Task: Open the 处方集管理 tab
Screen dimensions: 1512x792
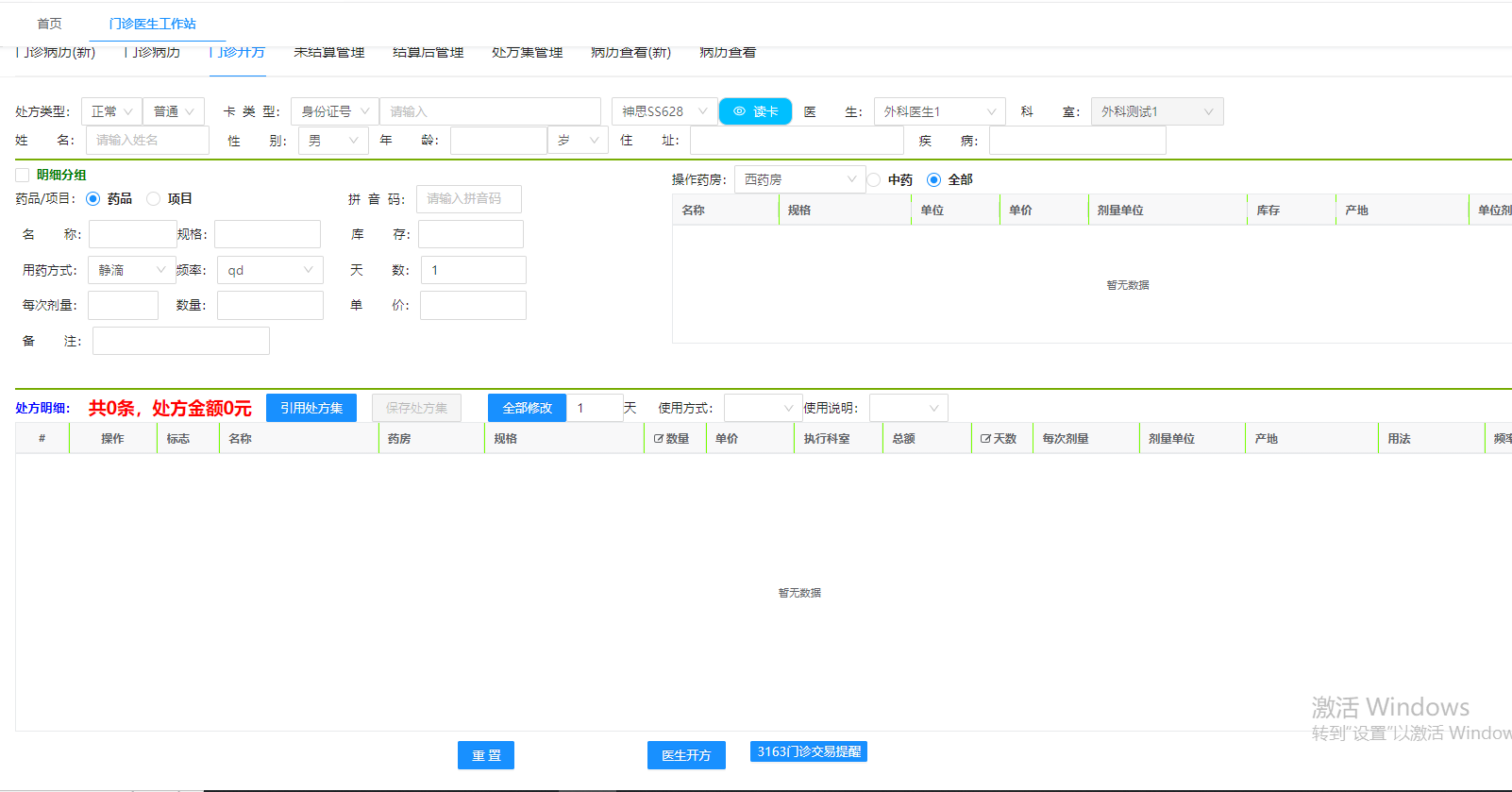Action: click(x=527, y=53)
